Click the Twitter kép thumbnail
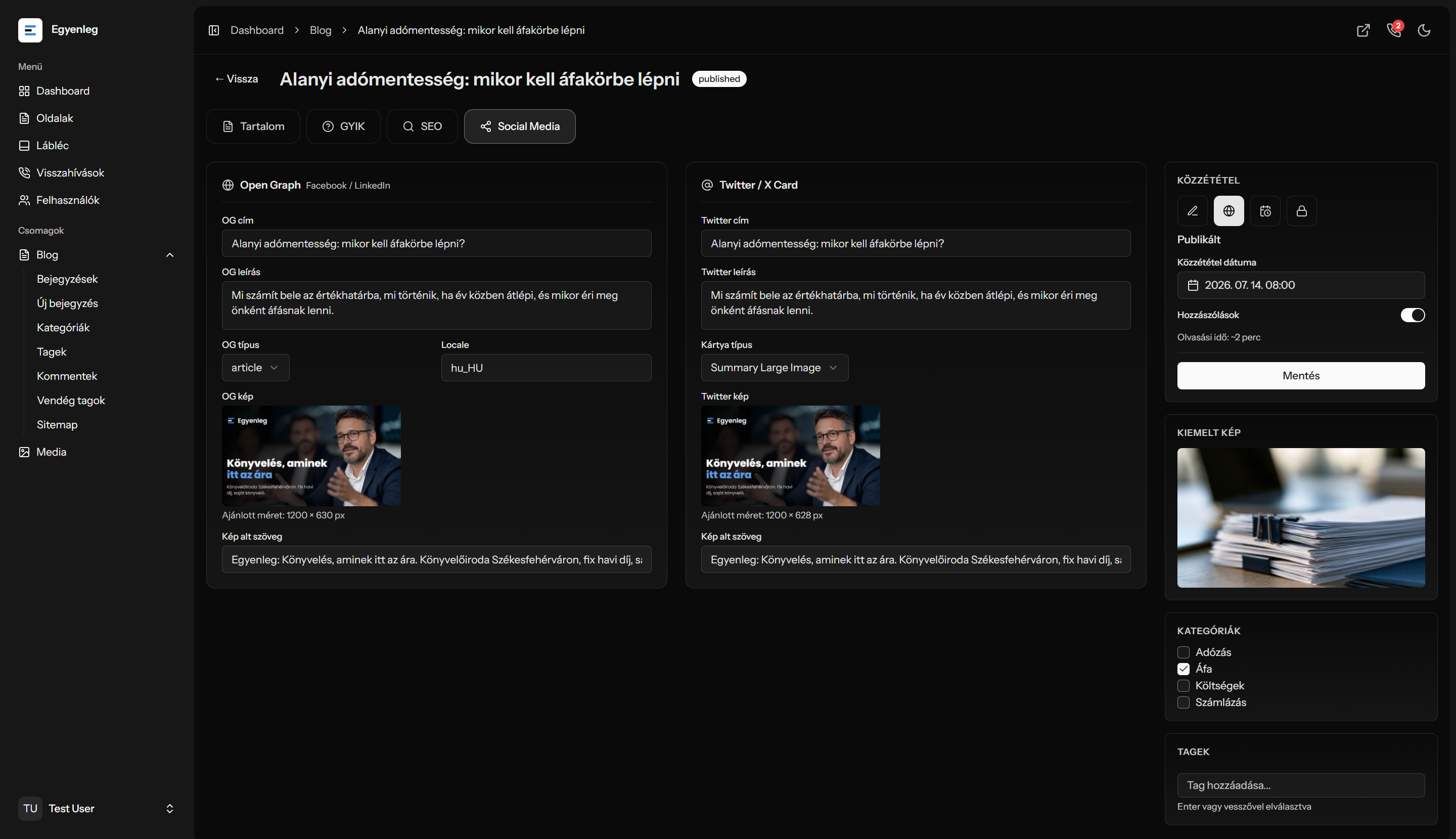 pyautogui.click(x=790, y=456)
